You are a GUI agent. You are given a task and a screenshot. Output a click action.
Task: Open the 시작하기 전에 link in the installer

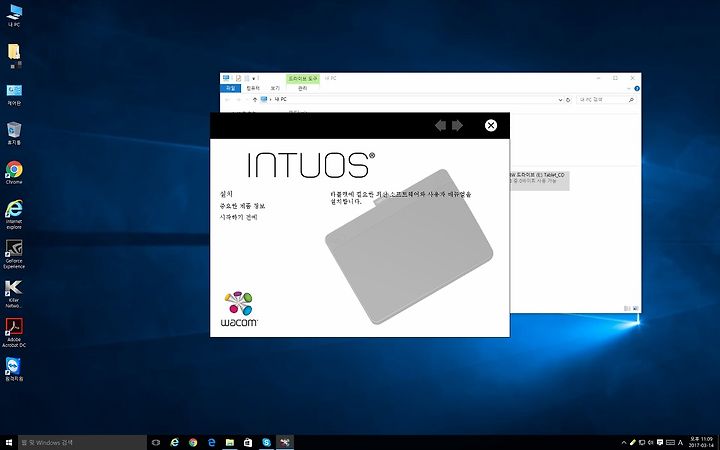239,217
